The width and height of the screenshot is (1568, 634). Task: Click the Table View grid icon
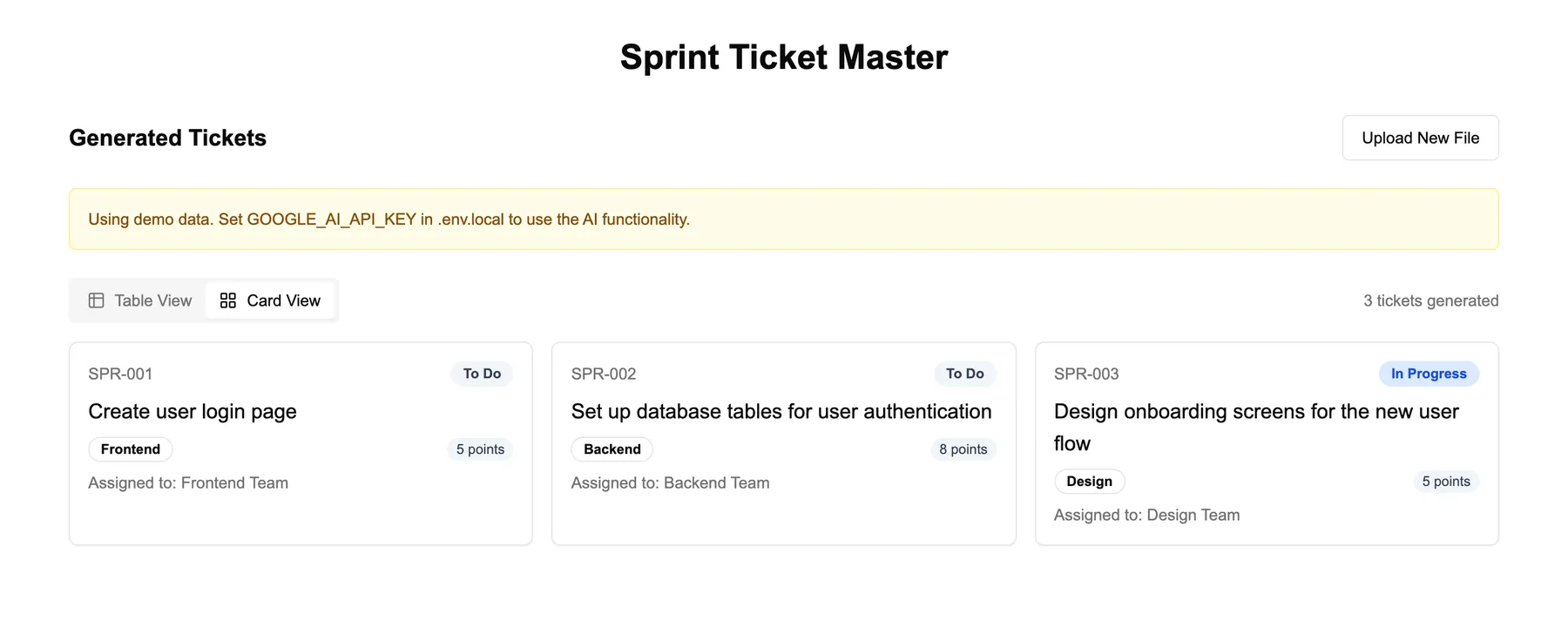pyautogui.click(x=97, y=300)
